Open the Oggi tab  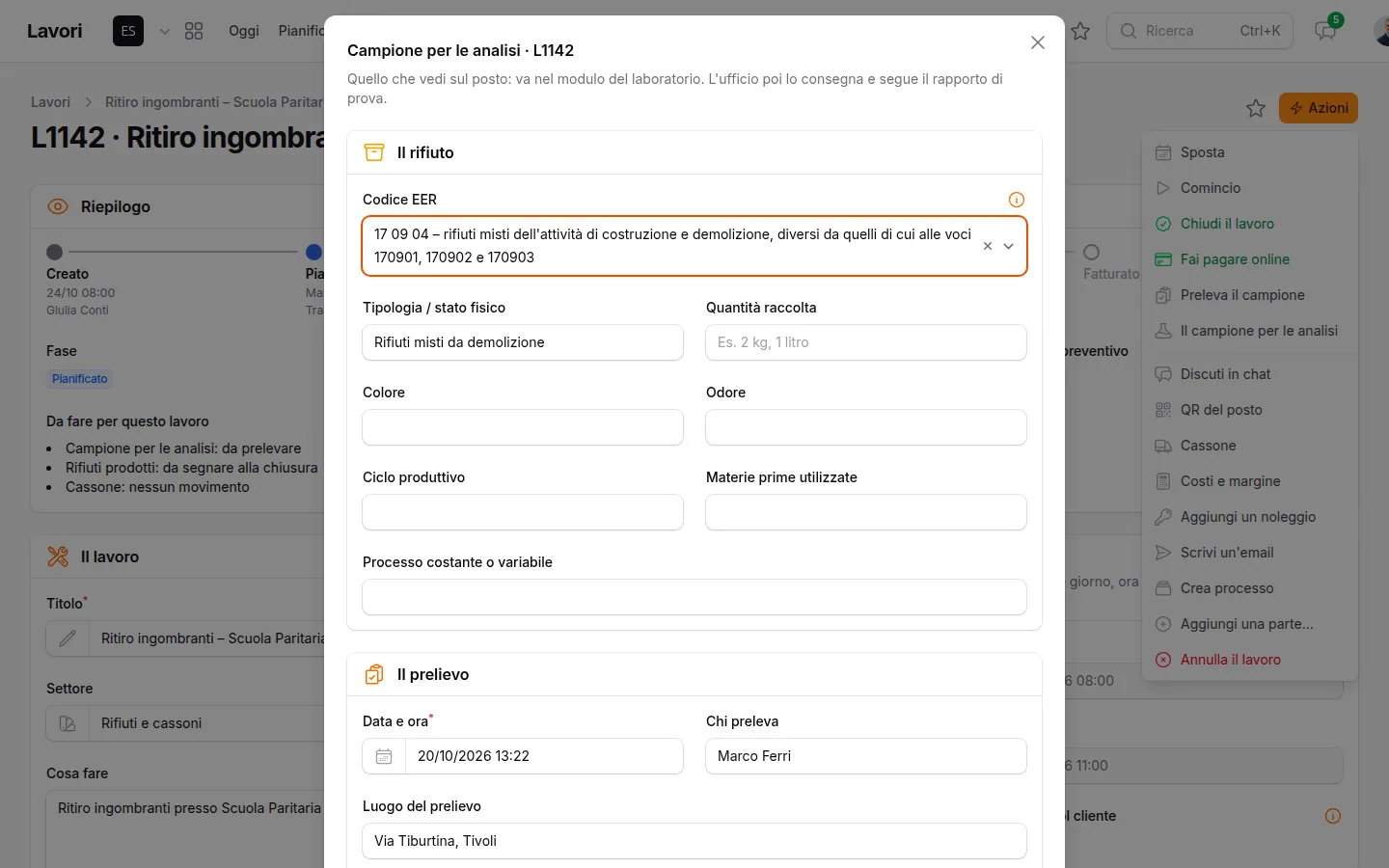click(x=244, y=31)
